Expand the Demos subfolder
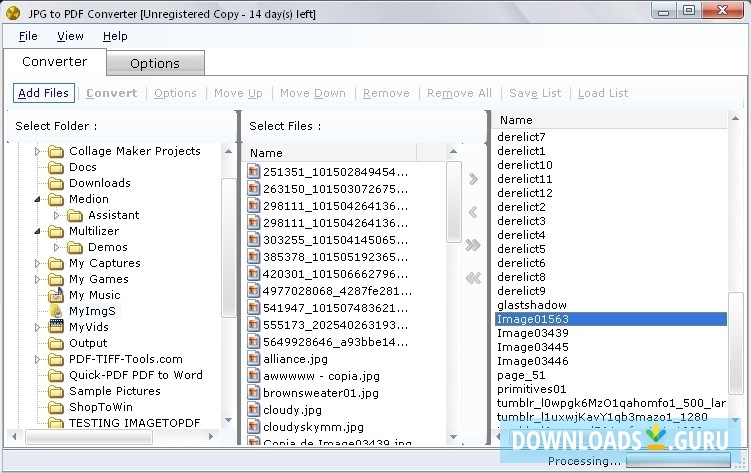 pos(57,247)
